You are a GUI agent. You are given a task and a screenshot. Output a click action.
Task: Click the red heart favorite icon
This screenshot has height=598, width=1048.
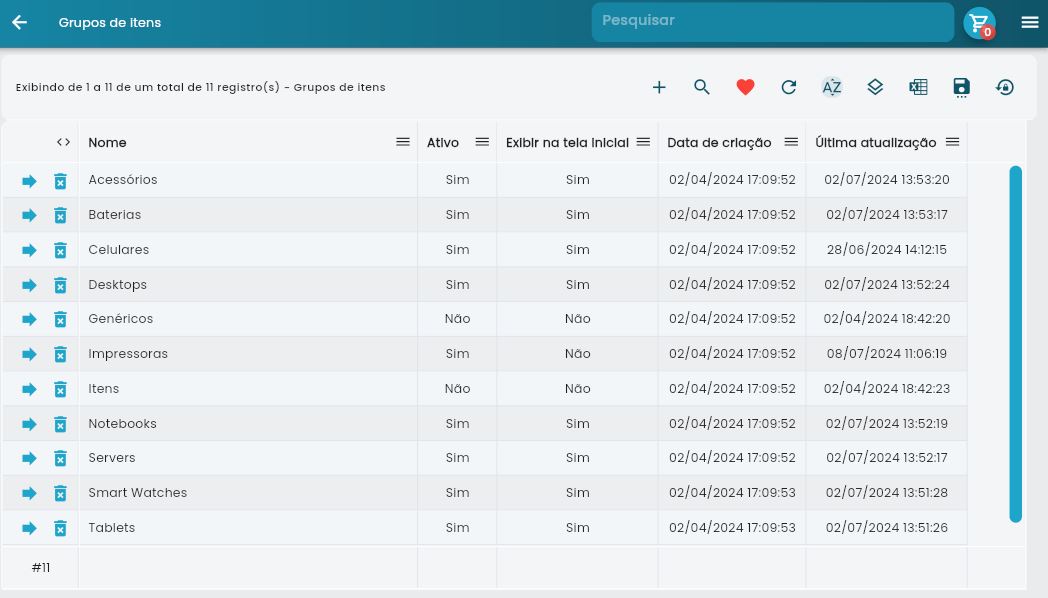tap(745, 87)
